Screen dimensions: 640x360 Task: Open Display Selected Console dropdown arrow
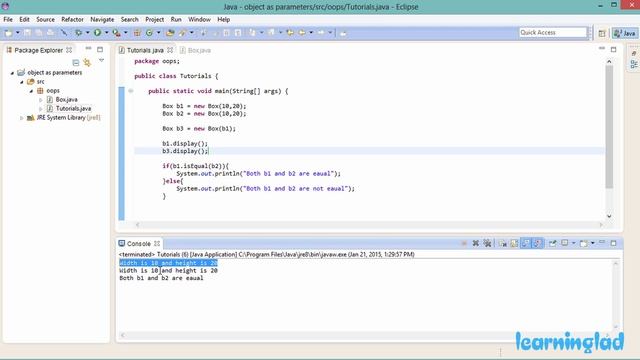573,243
